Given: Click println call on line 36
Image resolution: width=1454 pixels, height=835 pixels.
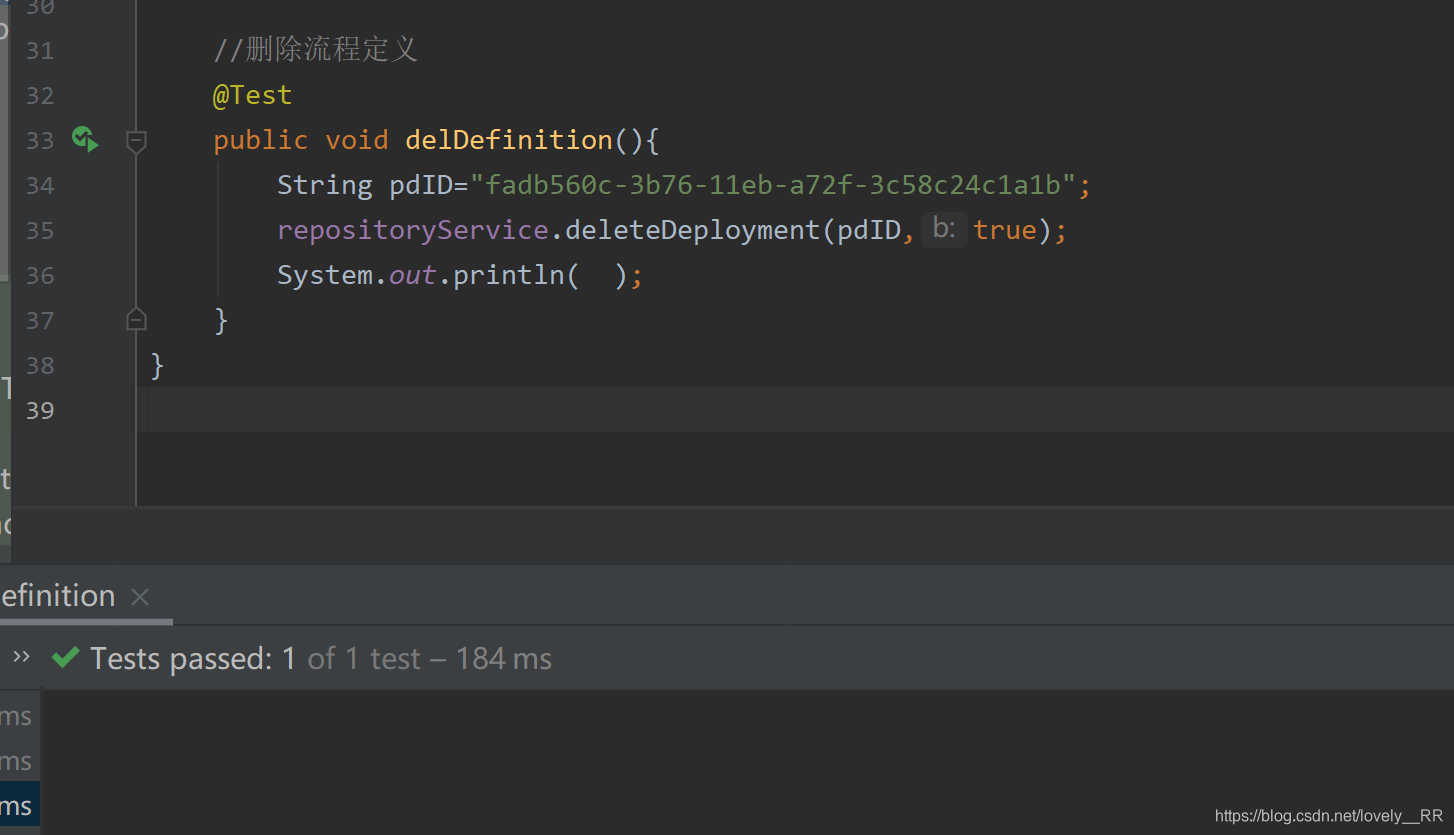Looking at the screenshot, I should (x=509, y=275).
